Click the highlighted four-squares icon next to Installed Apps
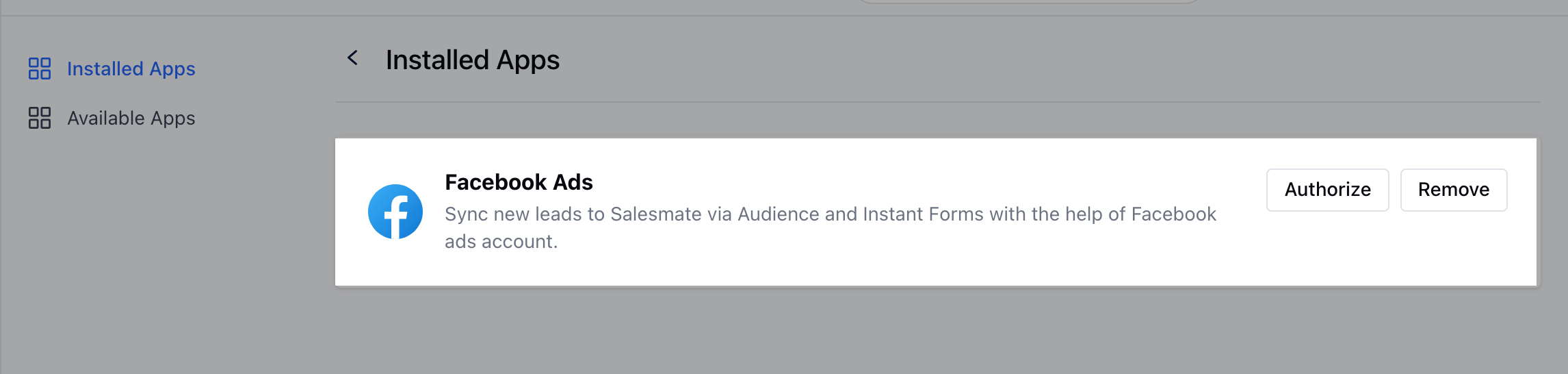This screenshot has width=1568, height=374. [40, 68]
